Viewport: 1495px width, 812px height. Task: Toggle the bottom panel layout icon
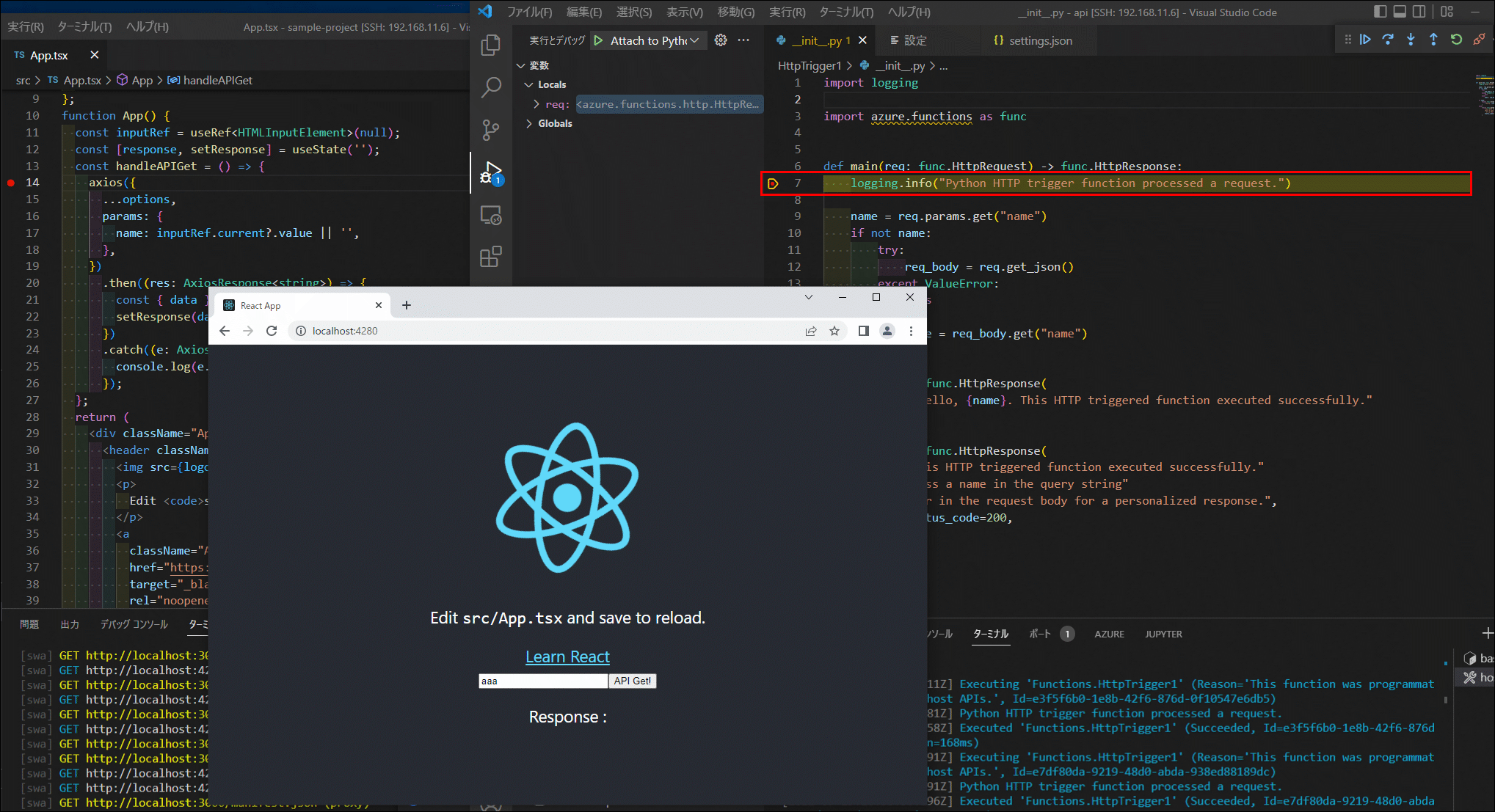[x=1400, y=12]
